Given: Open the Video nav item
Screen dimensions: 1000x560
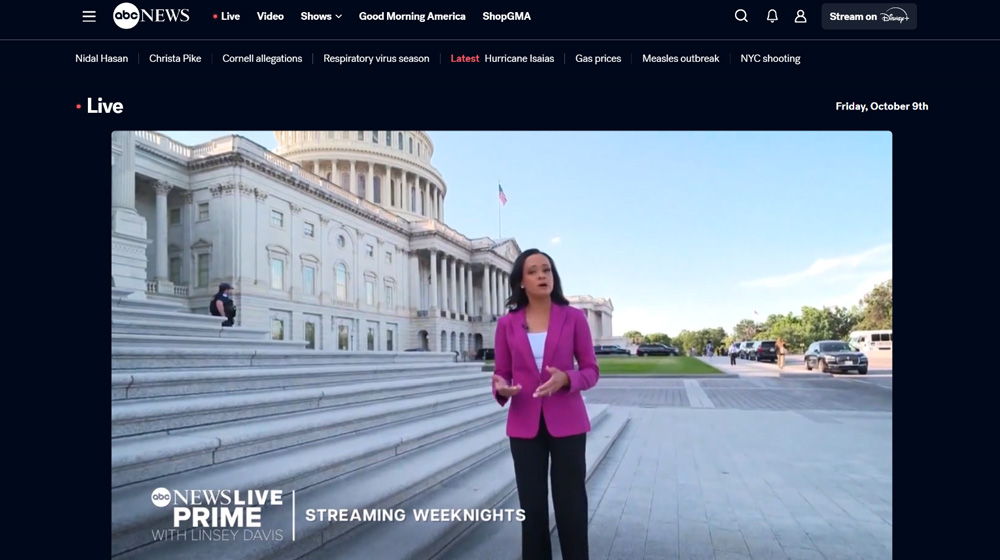Looking at the screenshot, I should click(270, 17).
